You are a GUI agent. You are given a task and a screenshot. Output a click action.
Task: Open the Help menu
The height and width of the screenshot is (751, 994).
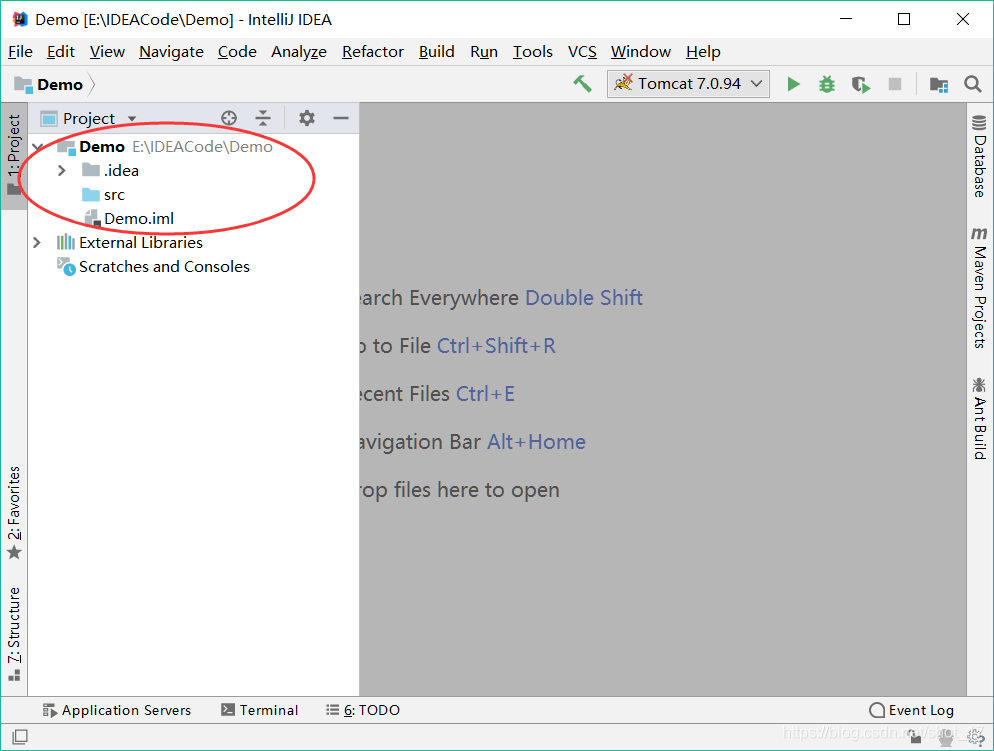coord(703,52)
